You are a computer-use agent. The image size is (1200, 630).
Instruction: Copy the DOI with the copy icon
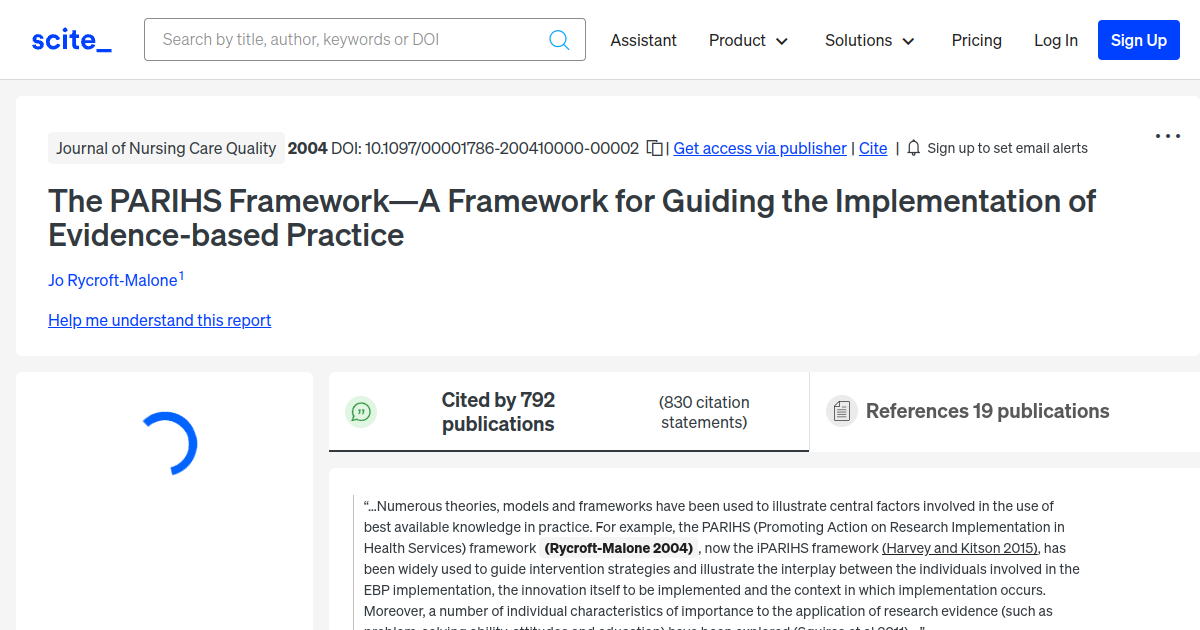[x=655, y=148]
